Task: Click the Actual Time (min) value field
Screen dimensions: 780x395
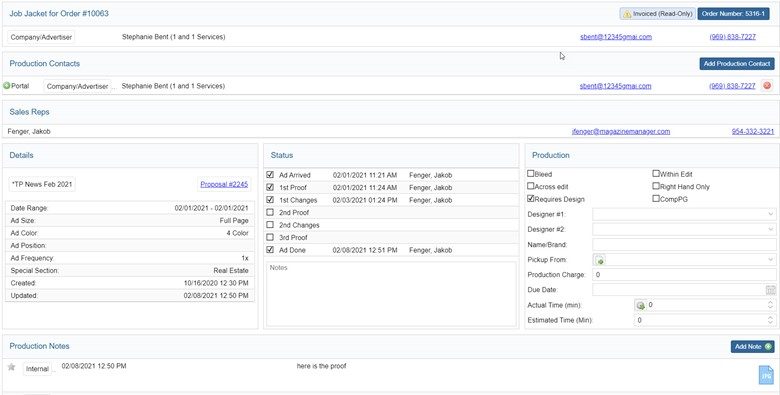Action: [x=706, y=305]
